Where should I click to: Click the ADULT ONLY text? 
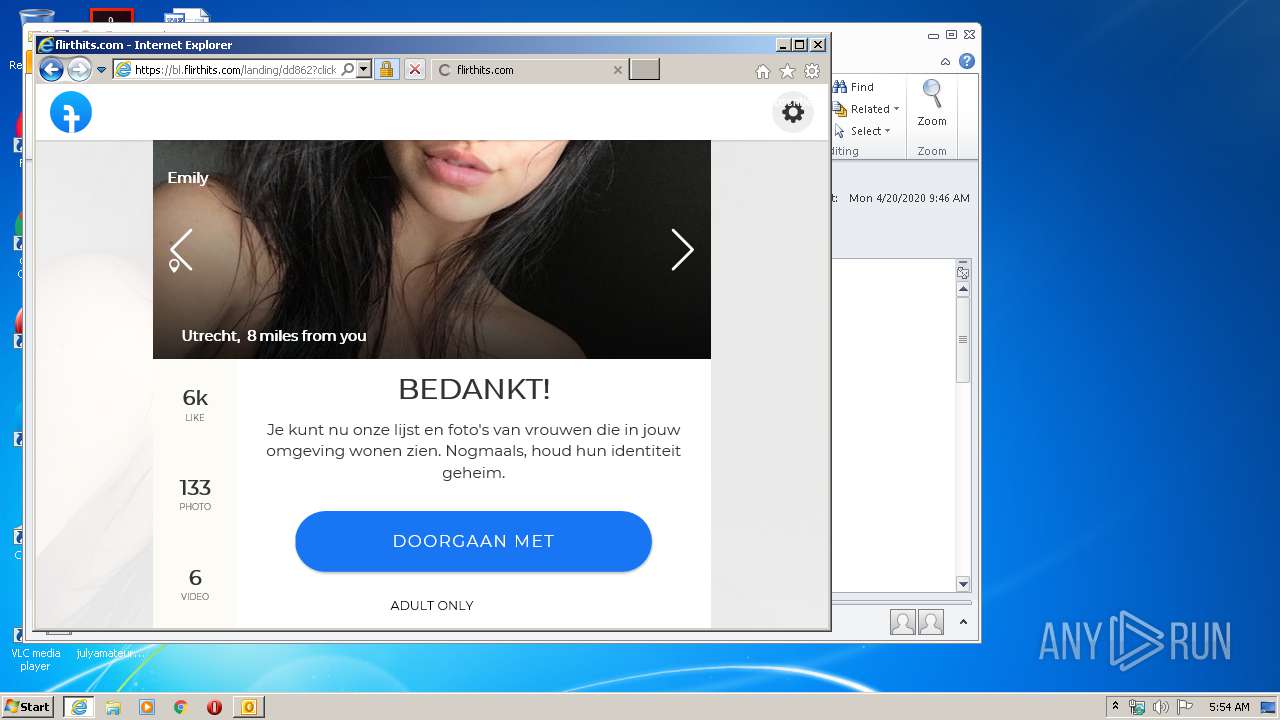[x=432, y=605]
